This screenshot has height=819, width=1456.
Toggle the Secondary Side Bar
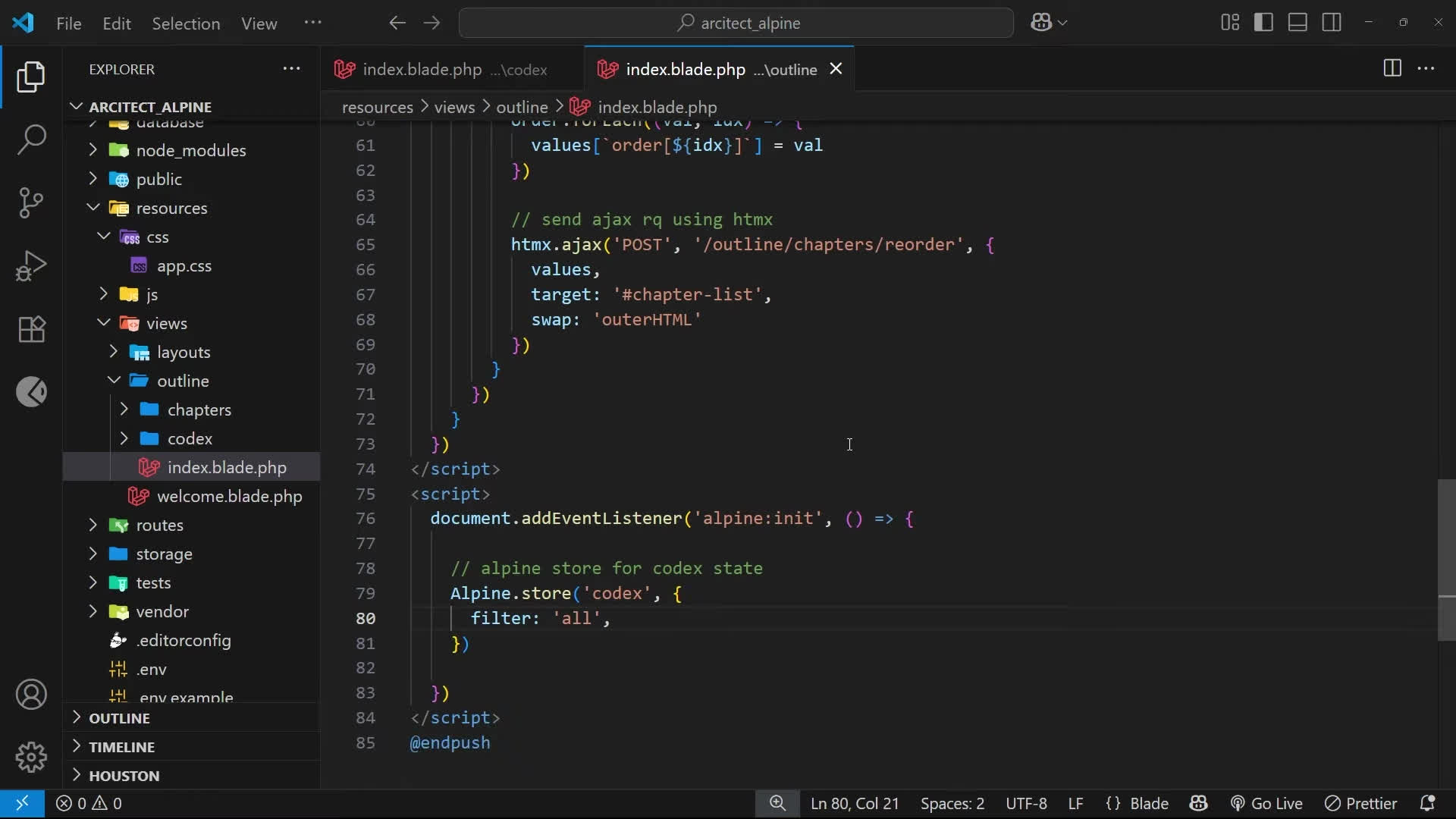[1332, 23]
